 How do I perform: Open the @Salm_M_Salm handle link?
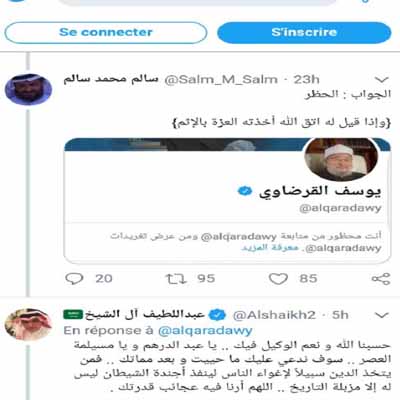tap(221, 80)
